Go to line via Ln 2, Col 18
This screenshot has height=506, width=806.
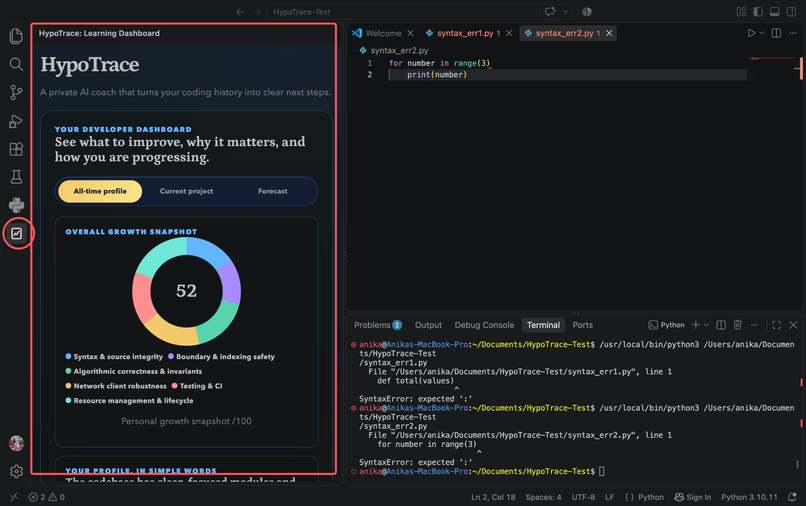pos(493,497)
